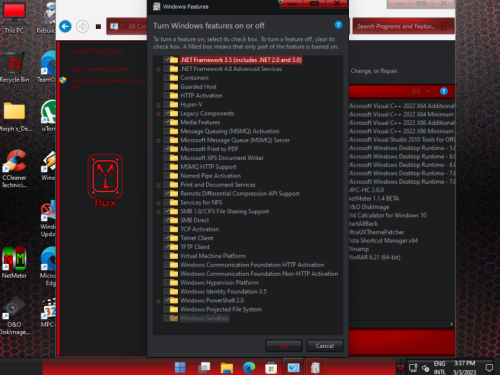Click the back arrow in Control Panel window

(65, 26)
